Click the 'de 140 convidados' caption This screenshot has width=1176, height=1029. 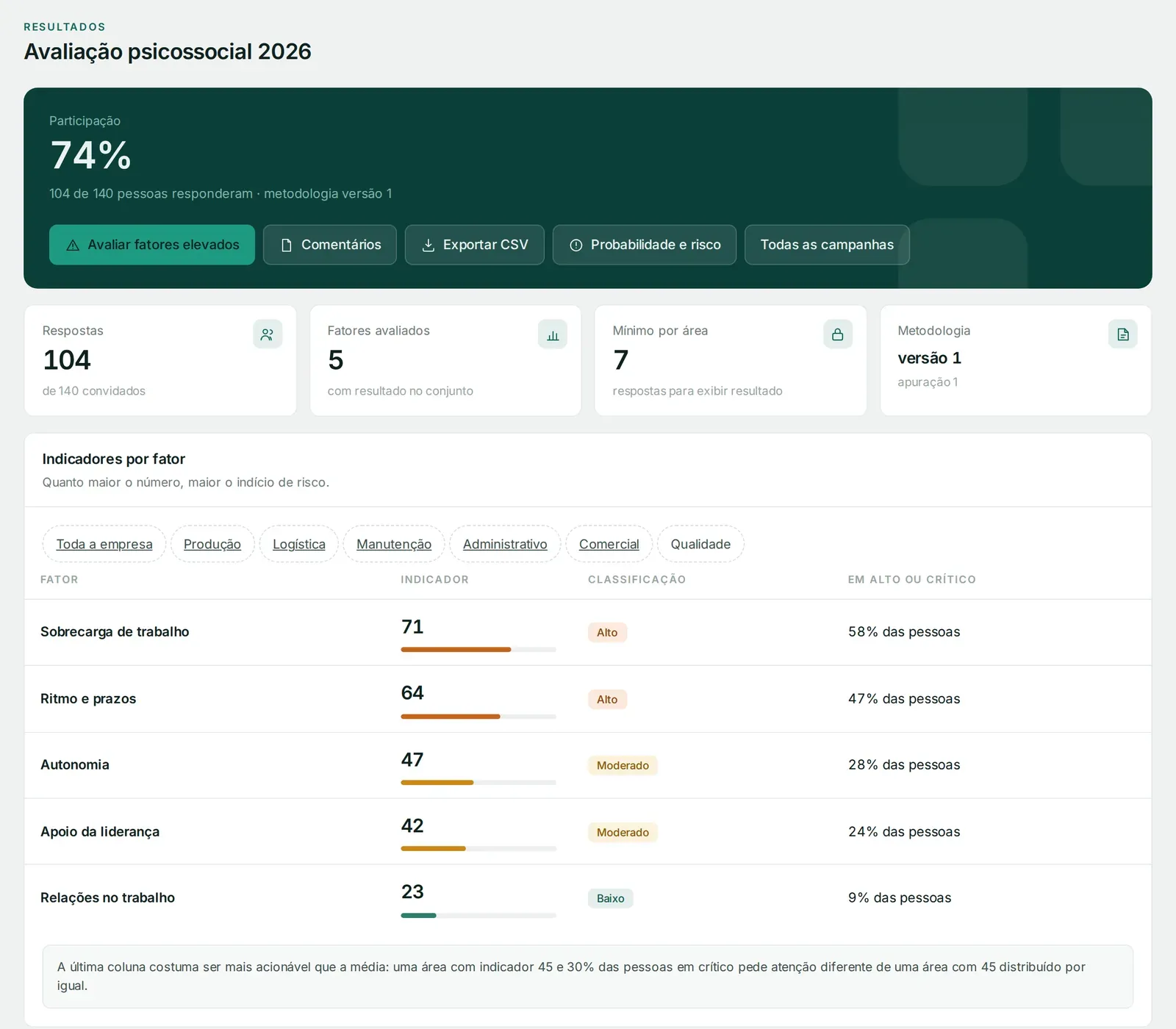(x=94, y=391)
